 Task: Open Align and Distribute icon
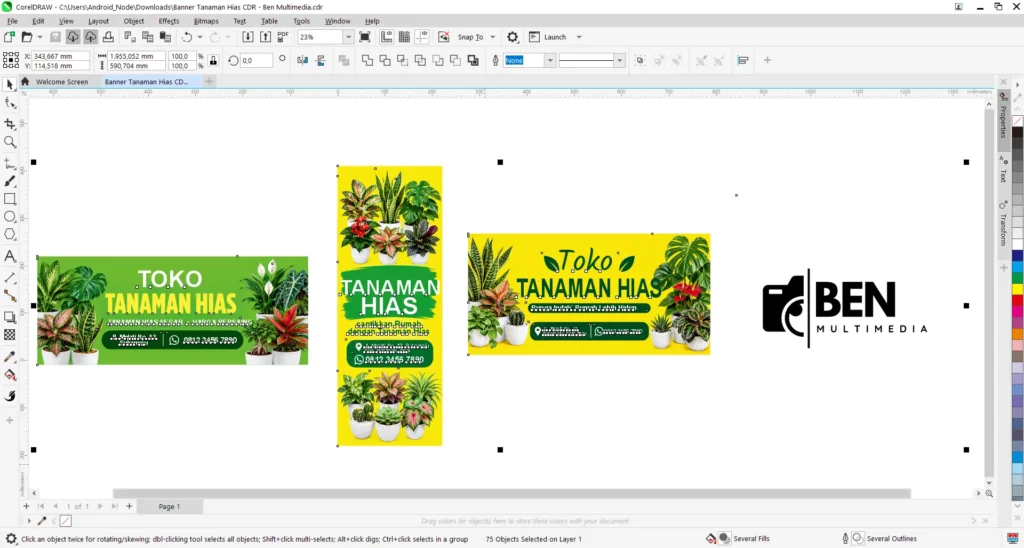click(743, 61)
